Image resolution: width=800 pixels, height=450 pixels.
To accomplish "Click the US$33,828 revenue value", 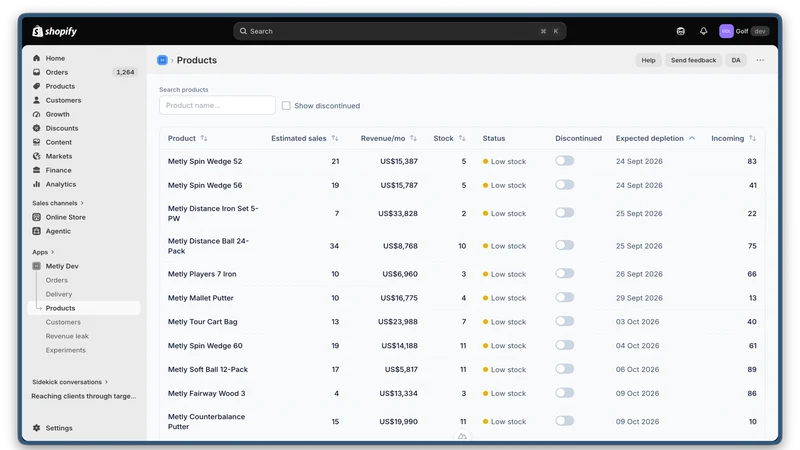I will click(398, 213).
